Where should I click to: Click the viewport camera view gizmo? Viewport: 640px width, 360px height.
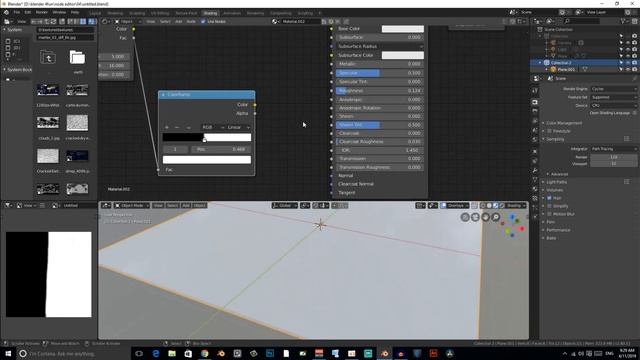click(475, 217)
